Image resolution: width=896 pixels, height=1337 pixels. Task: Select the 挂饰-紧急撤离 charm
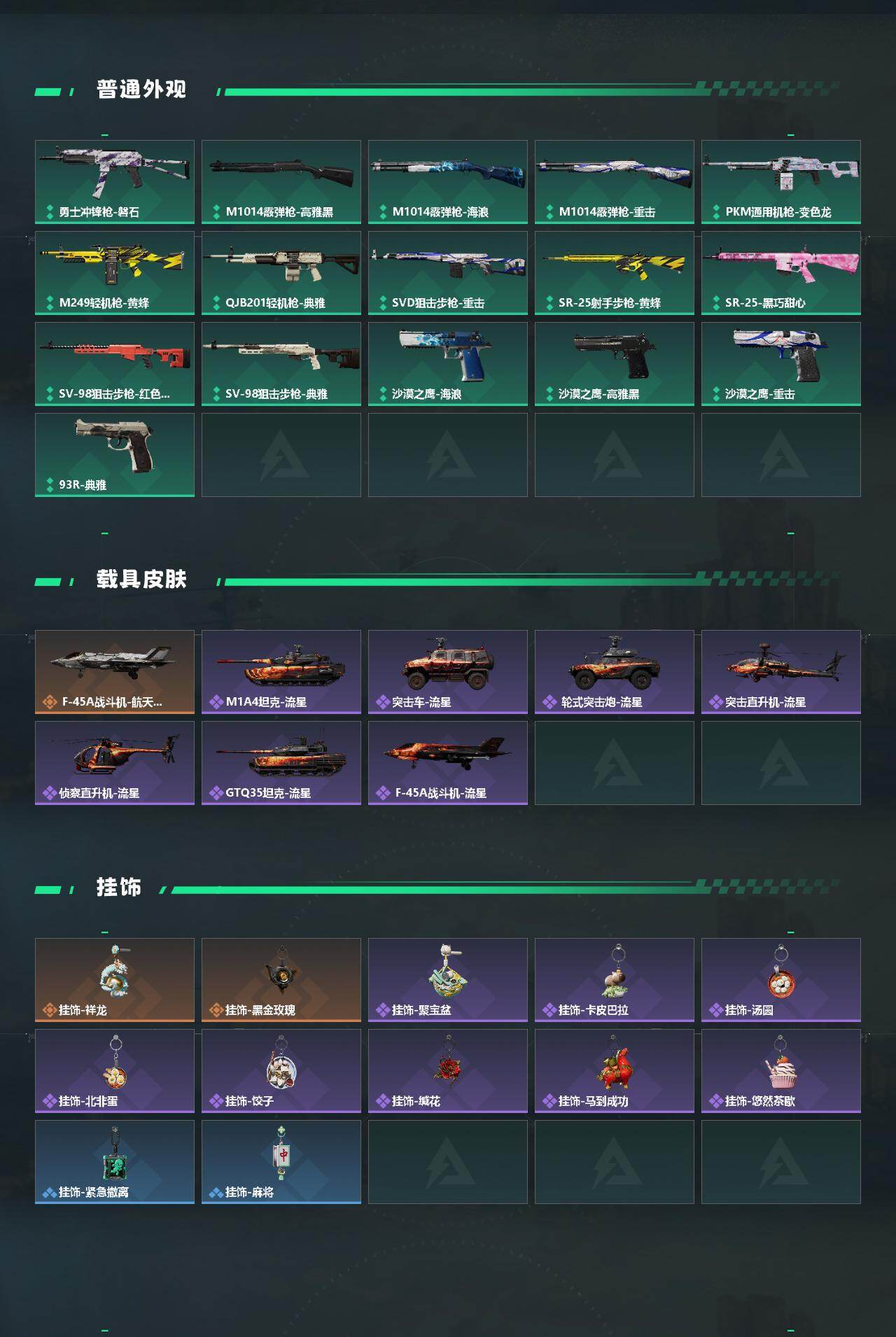pyautogui.click(x=115, y=1162)
